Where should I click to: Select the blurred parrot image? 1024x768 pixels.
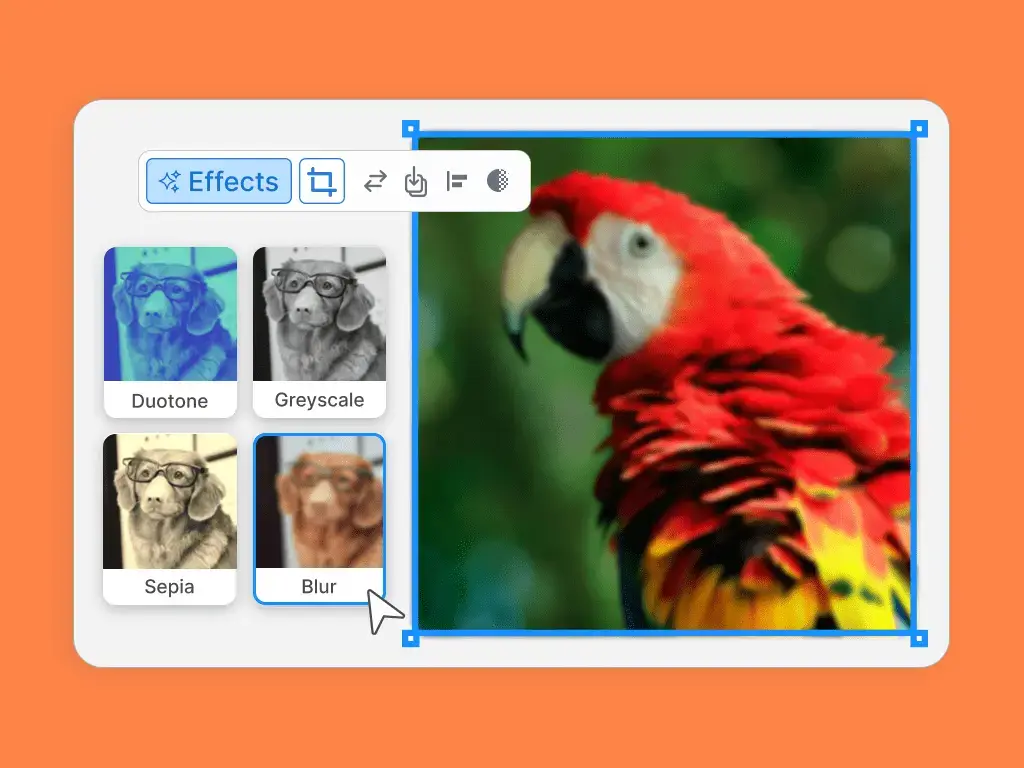point(664,383)
